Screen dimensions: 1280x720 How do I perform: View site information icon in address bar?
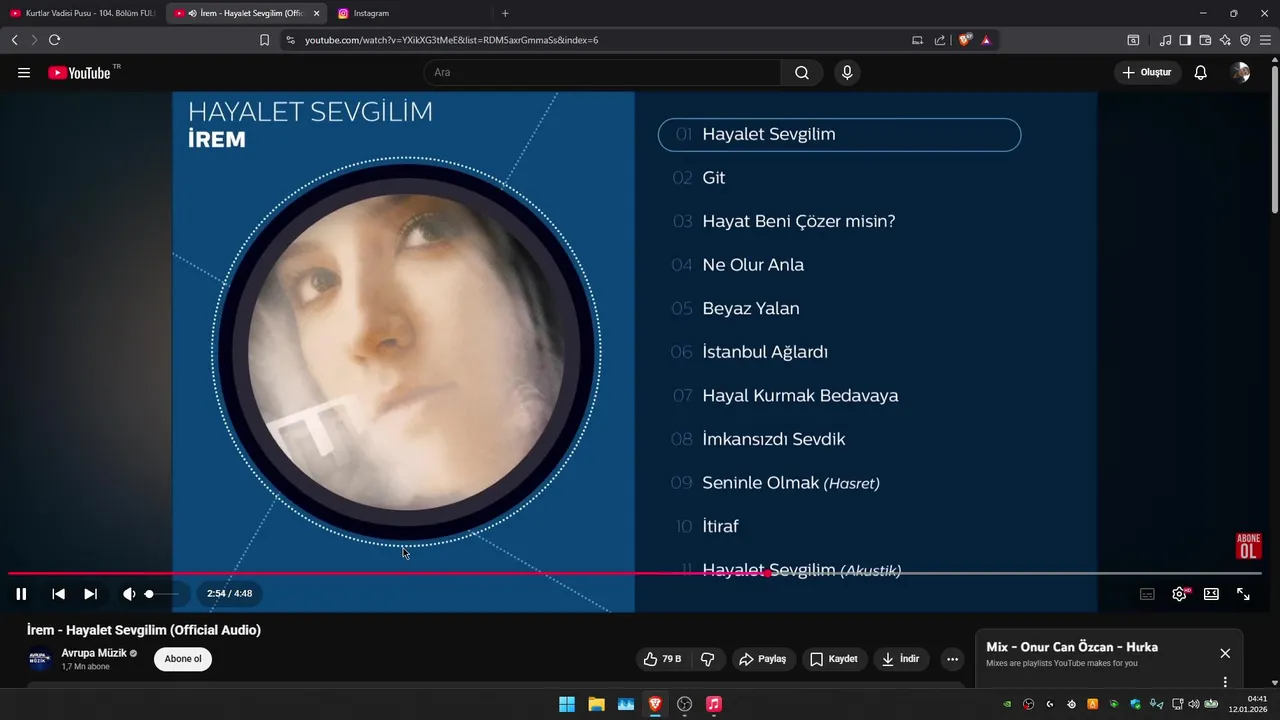click(x=291, y=40)
